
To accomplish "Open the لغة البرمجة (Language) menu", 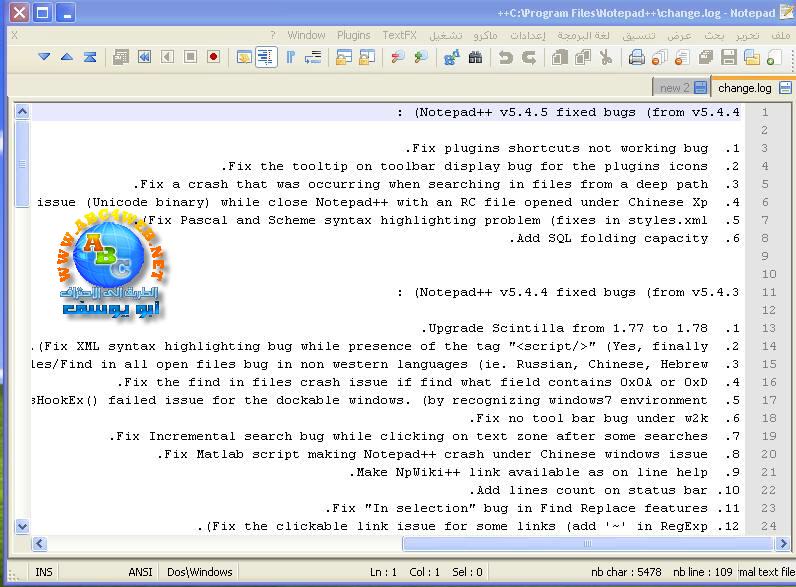I will [583, 35].
